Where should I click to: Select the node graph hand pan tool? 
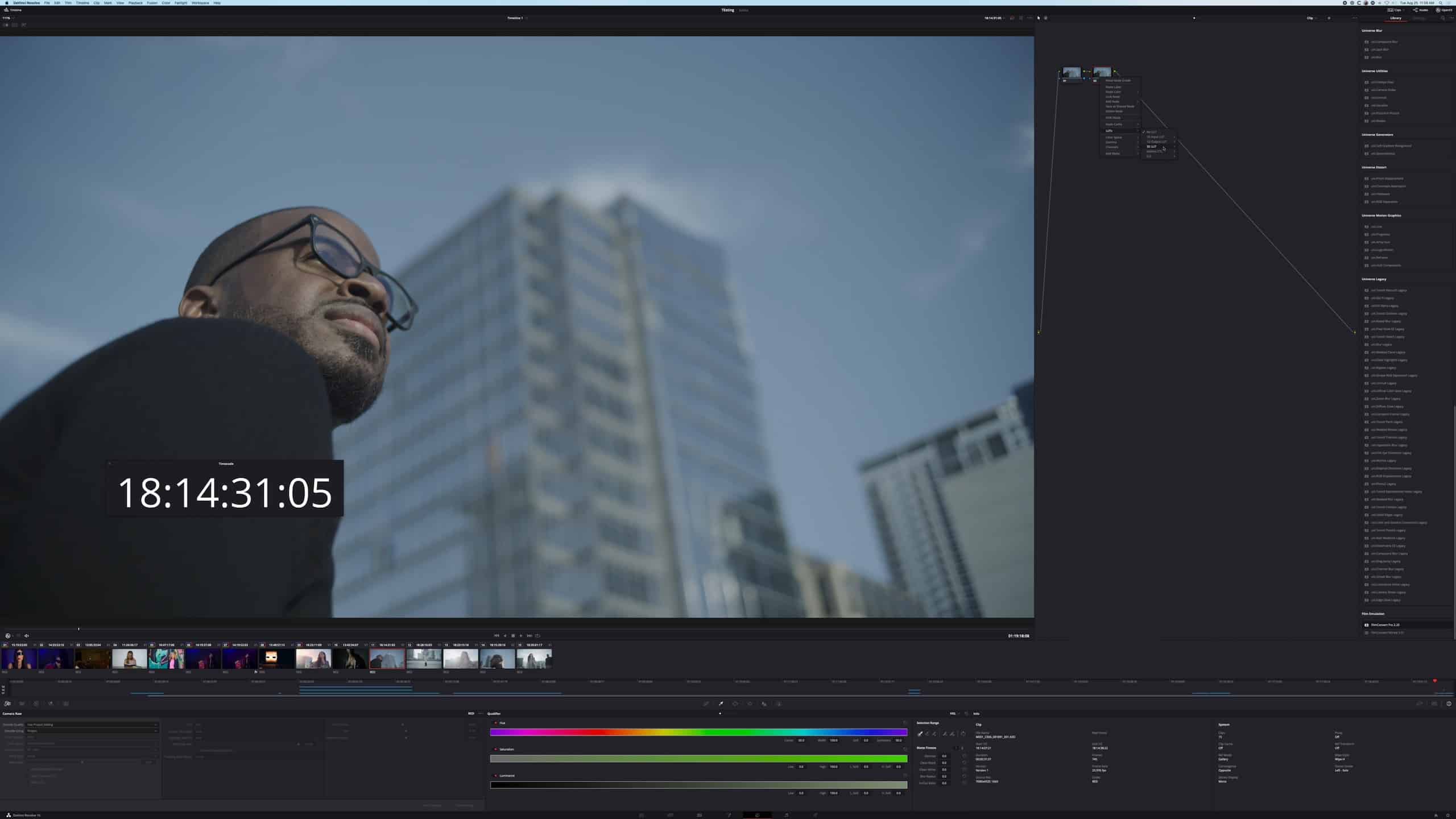(x=1045, y=18)
